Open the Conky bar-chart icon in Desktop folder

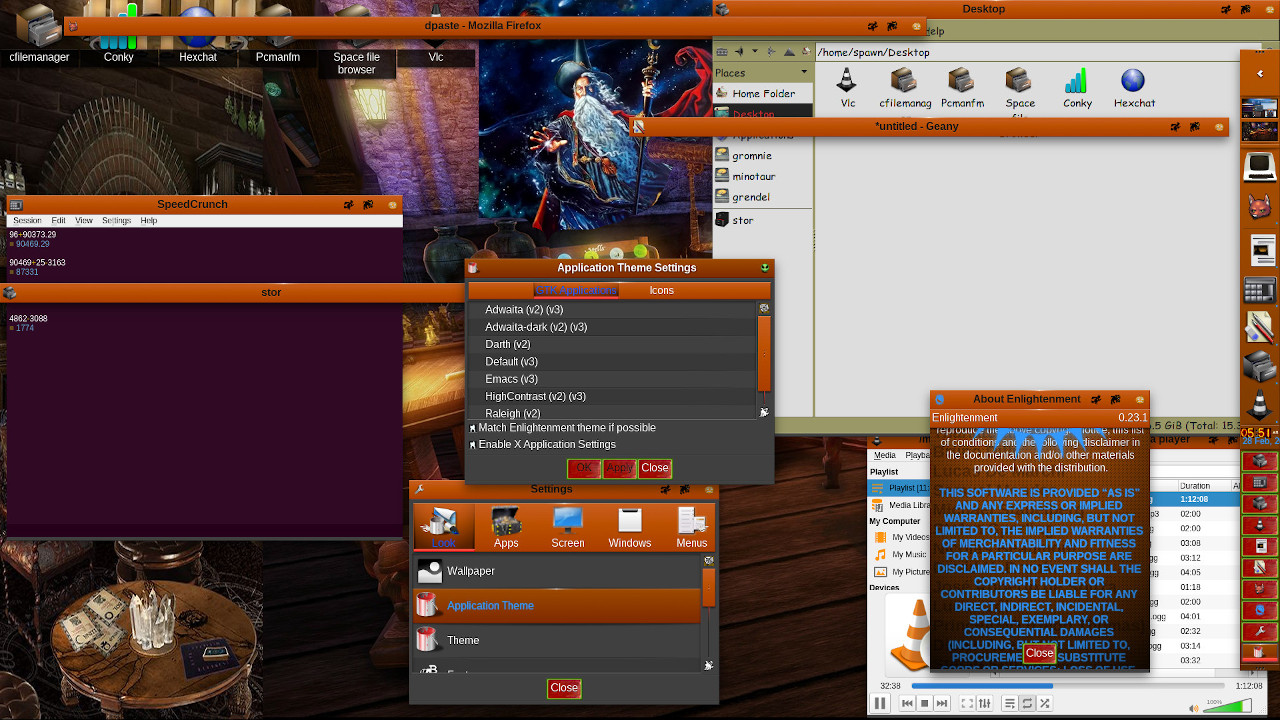pos(1076,86)
